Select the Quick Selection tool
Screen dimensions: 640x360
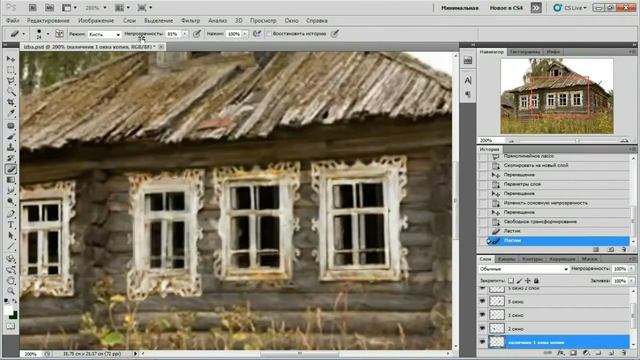[11, 92]
